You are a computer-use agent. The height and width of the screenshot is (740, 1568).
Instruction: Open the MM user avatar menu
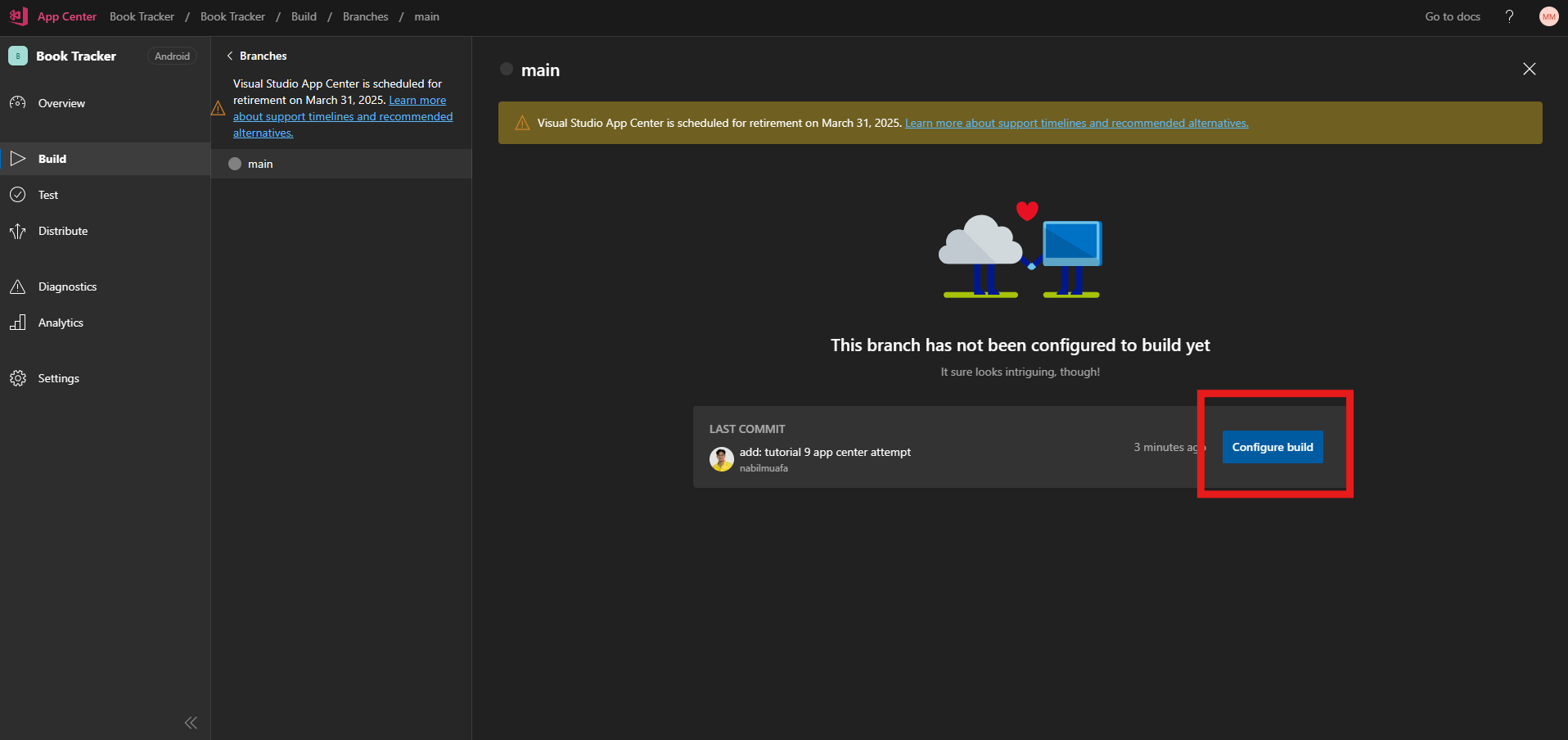pos(1548,16)
